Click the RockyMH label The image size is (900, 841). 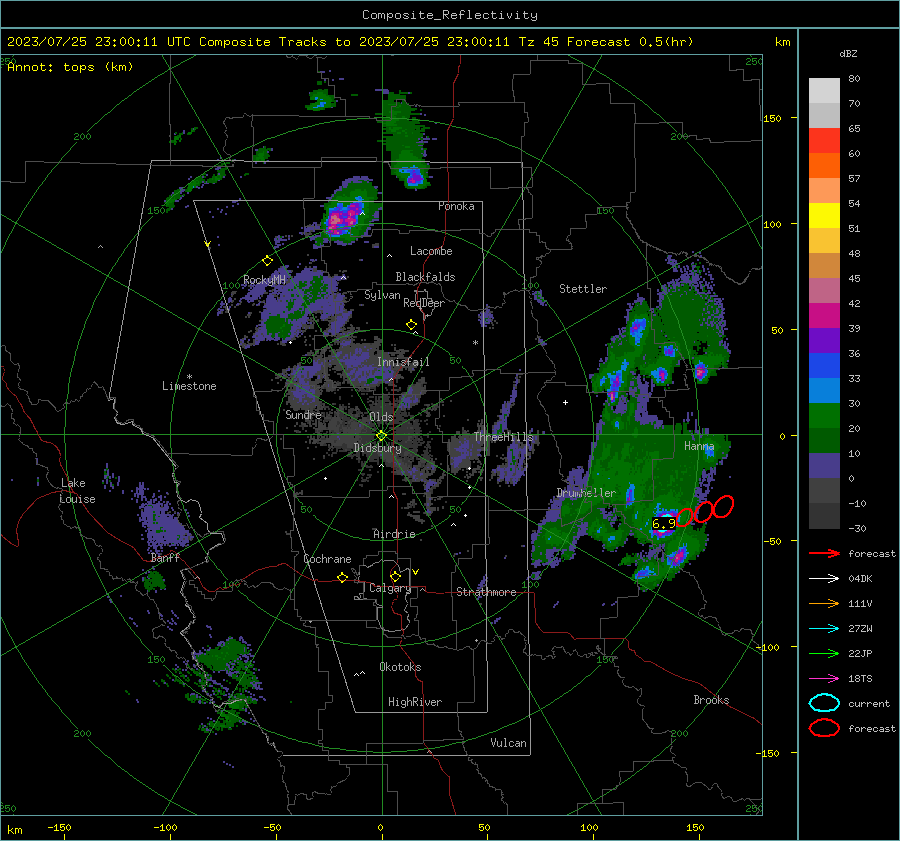[x=264, y=280]
